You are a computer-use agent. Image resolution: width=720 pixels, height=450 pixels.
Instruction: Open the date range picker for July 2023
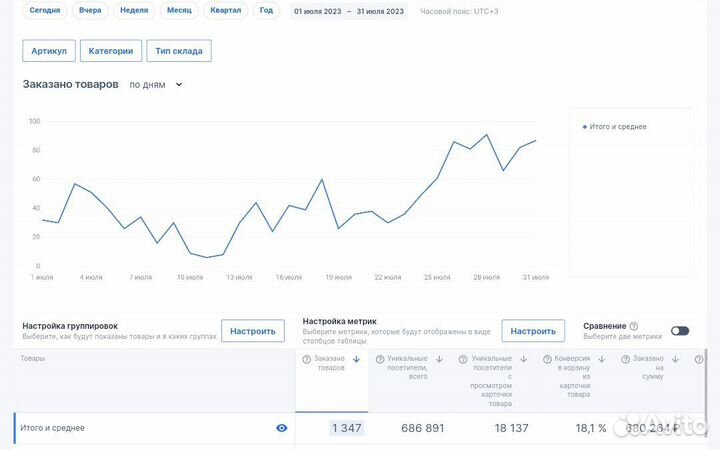[348, 11]
